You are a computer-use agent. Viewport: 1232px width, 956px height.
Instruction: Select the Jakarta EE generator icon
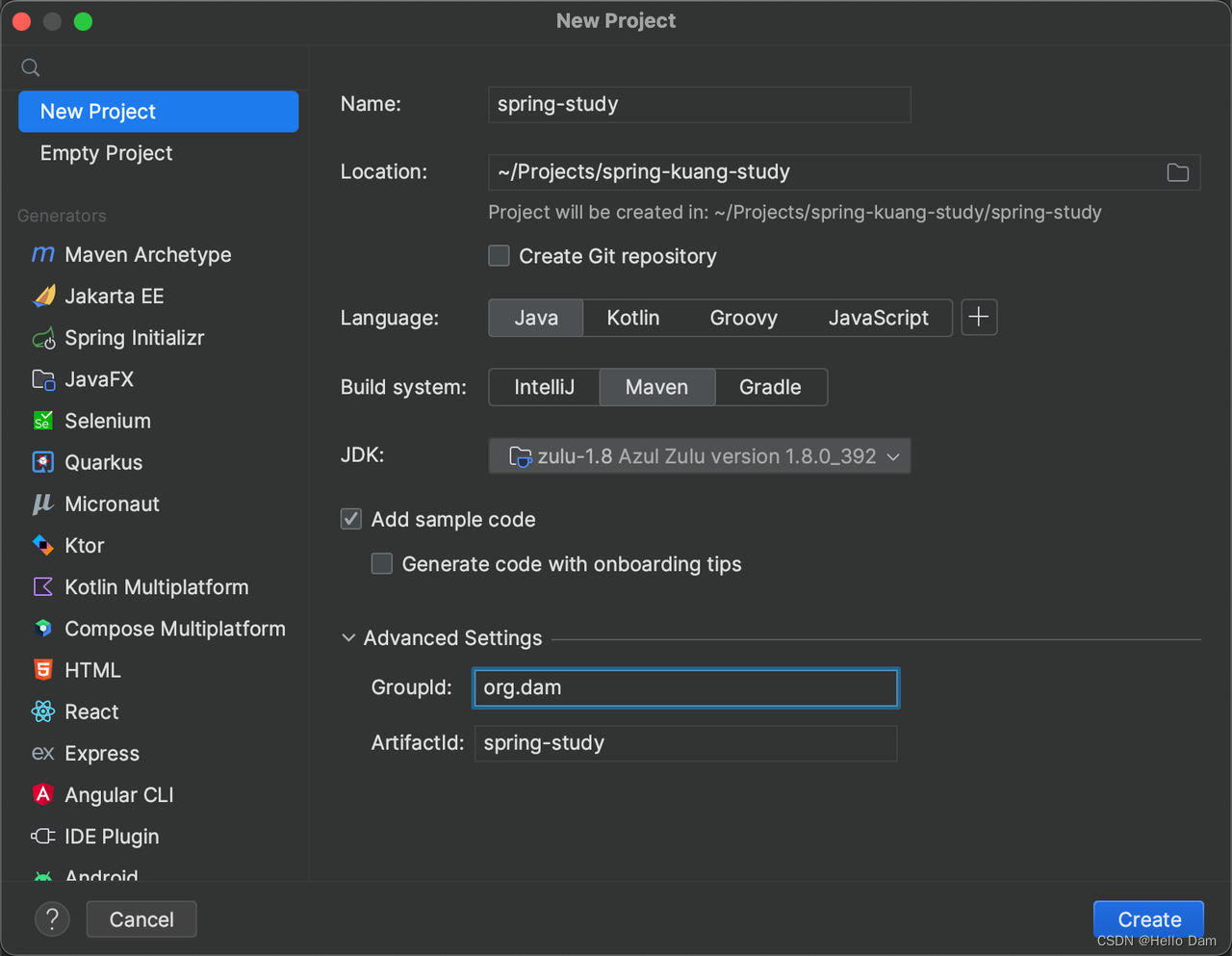point(43,296)
